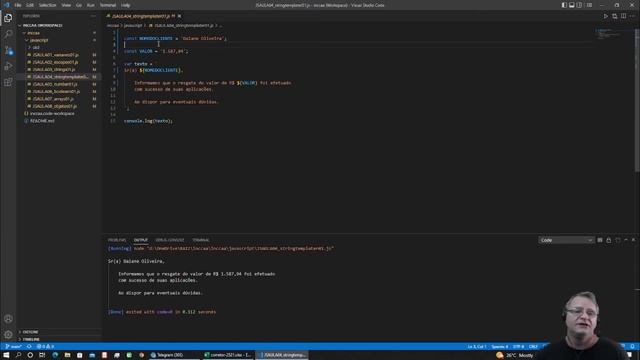Open errors and warnings count in status bar
The image size is (640, 360).
coord(45,347)
